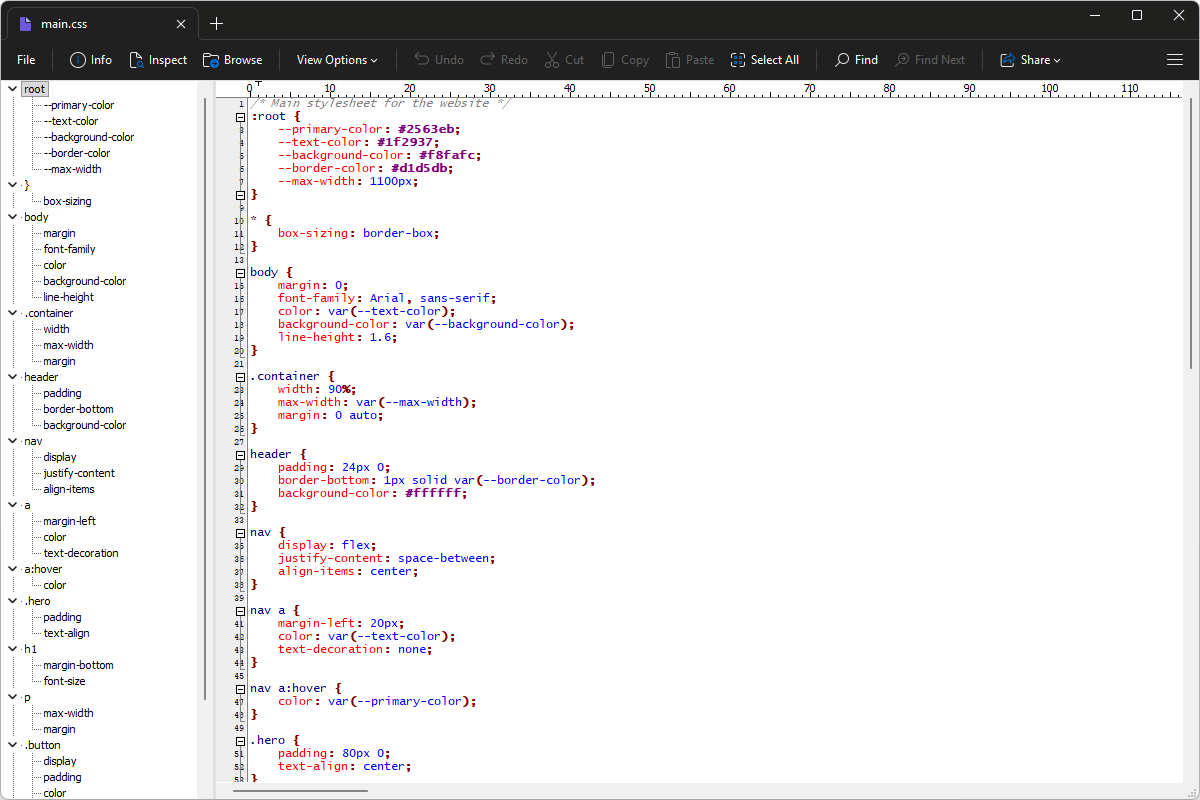Image resolution: width=1200 pixels, height=800 pixels.
Task: Click the Find magnifier button
Action: pyautogui.click(x=857, y=60)
